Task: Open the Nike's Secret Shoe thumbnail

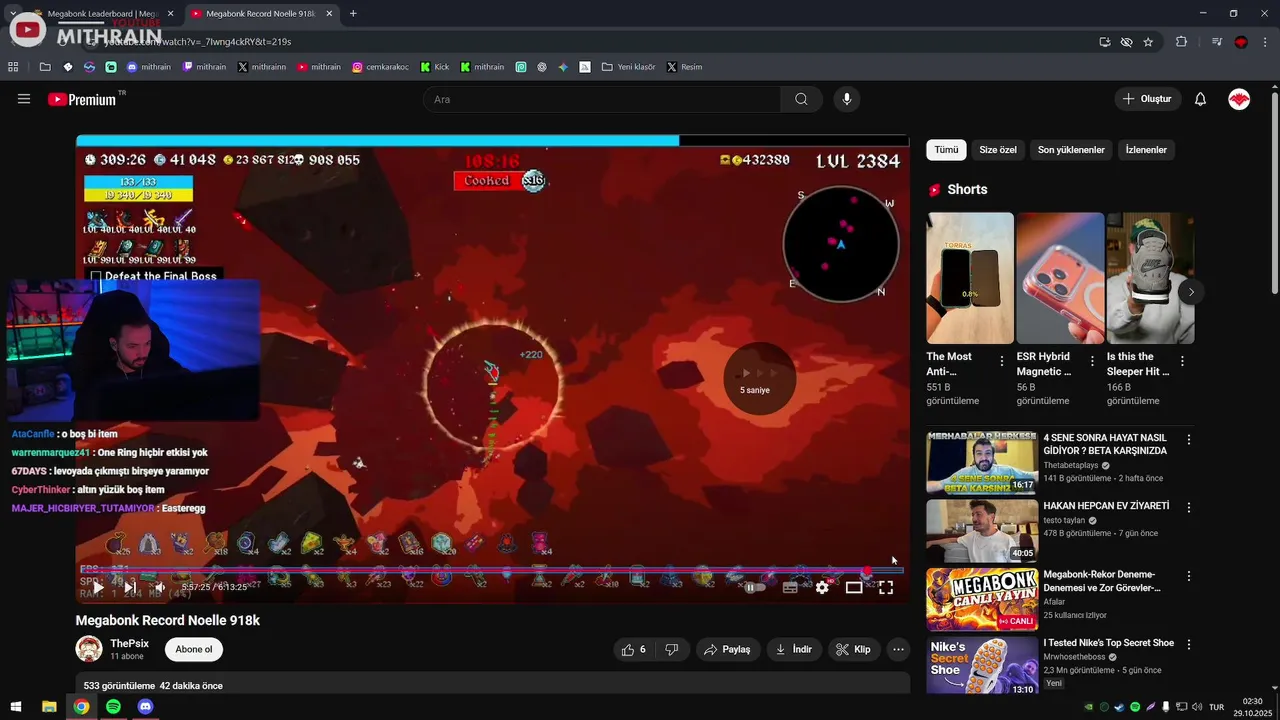Action: 982,665
